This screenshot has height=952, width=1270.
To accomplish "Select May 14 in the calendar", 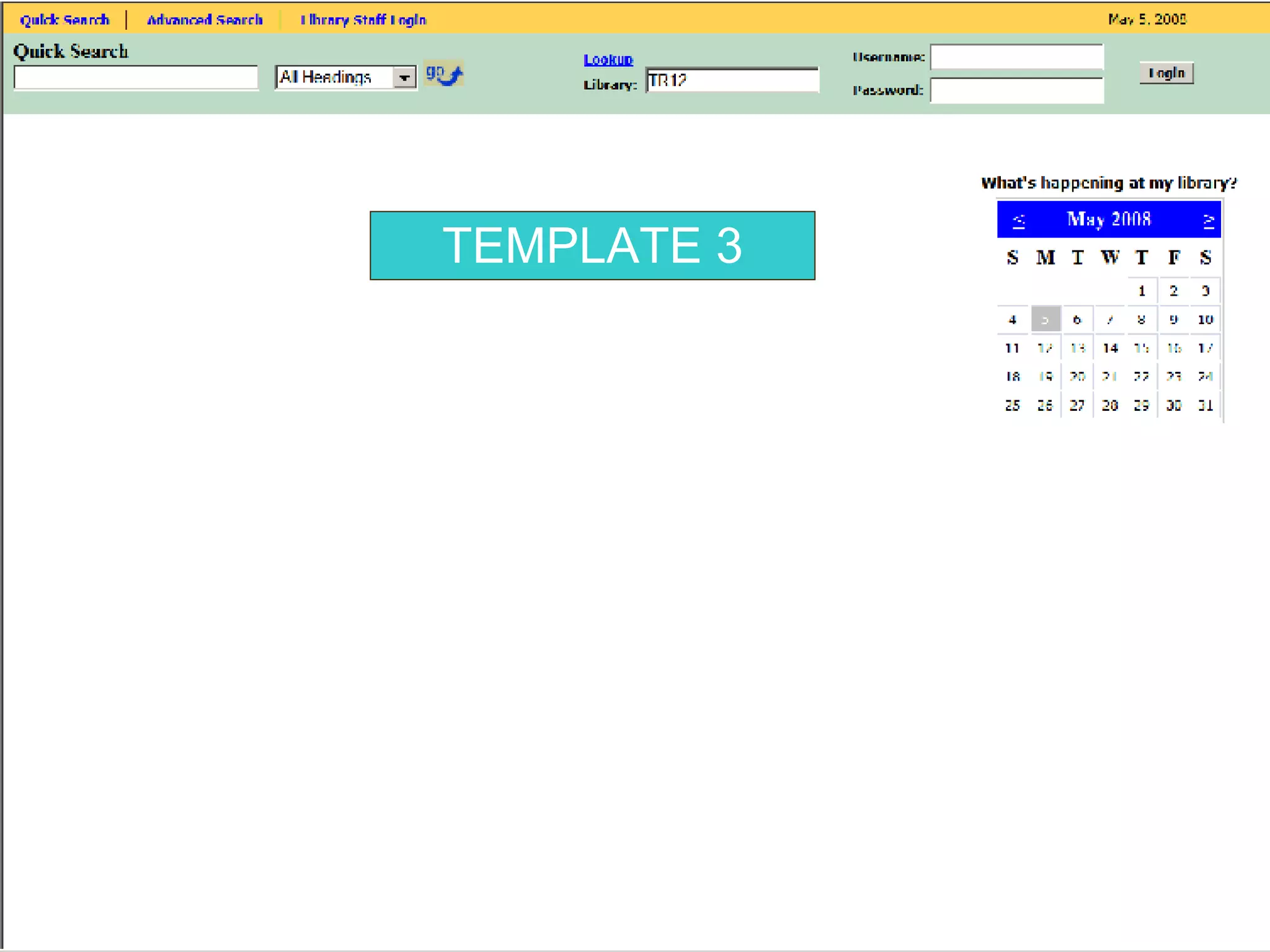I will click(1110, 348).
